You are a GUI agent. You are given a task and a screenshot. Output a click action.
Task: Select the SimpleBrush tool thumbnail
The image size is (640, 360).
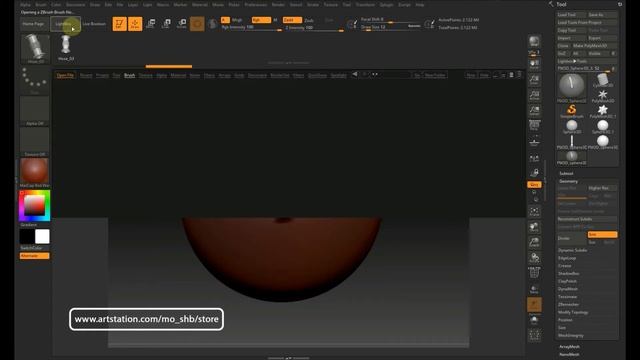[571, 111]
